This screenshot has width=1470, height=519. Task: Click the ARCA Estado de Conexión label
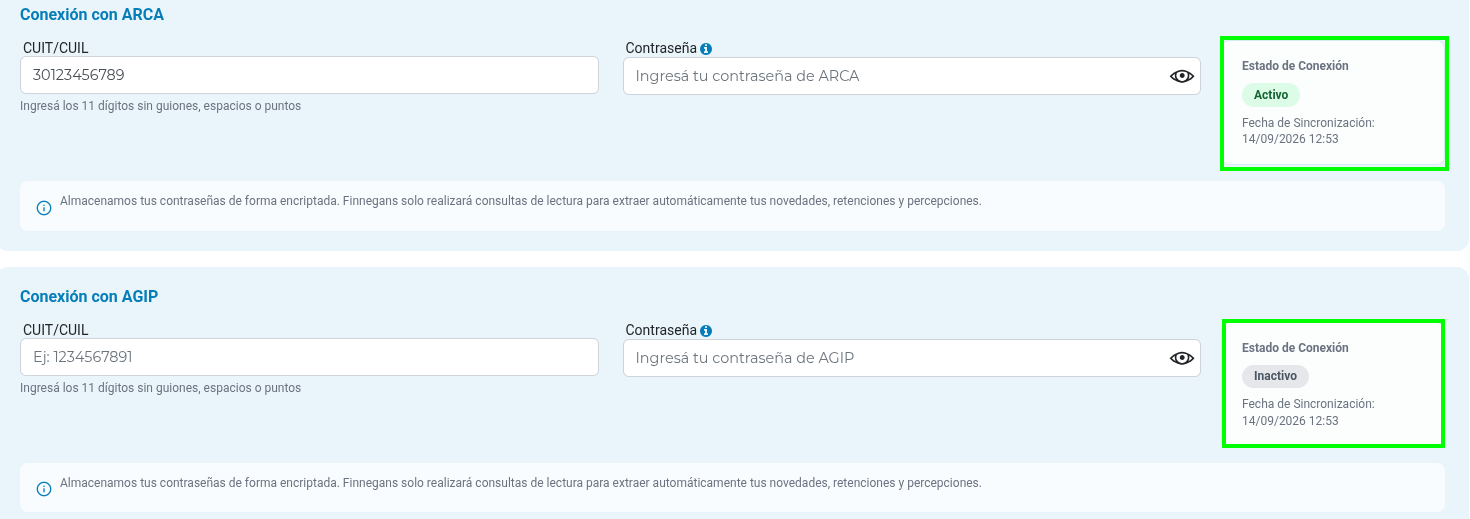tap(1295, 65)
